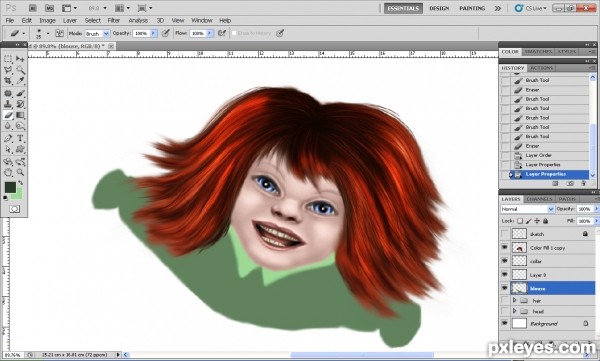This screenshot has height=361, width=600.
Task: Select the Eraser tool in the toolbox
Action: point(8,115)
